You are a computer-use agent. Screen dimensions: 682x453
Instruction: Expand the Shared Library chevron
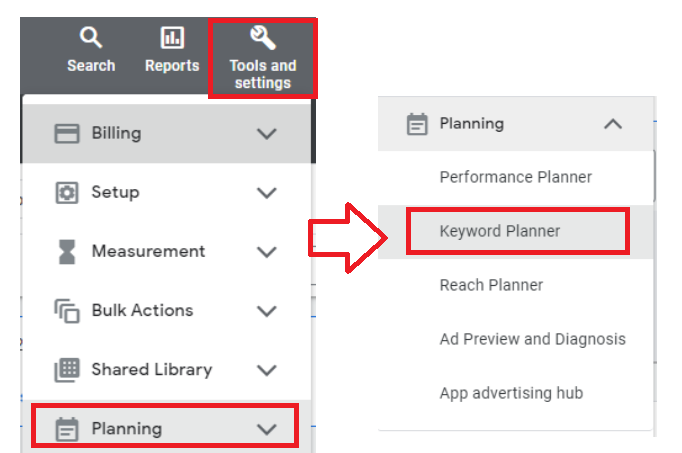[x=267, y=370]
